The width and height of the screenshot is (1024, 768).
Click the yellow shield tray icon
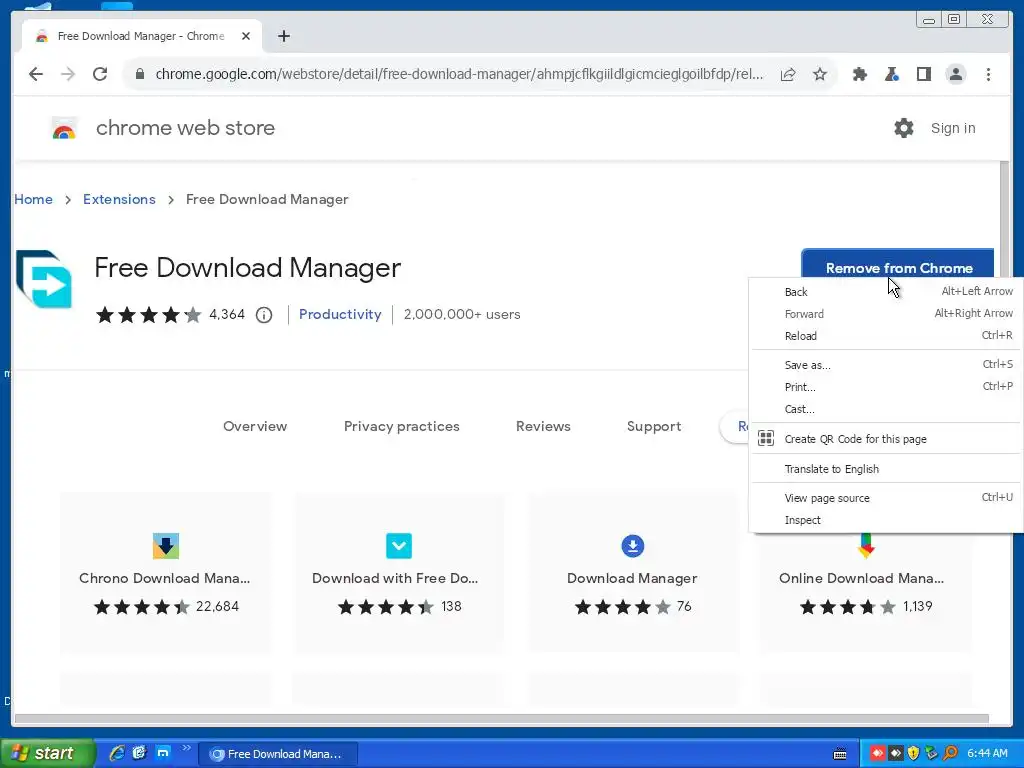pos(913,754)
